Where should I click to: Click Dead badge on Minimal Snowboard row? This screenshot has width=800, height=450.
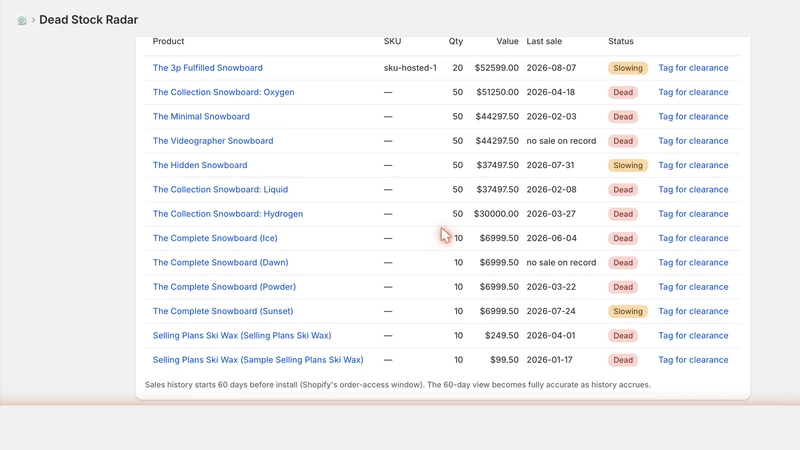[622, 116]
